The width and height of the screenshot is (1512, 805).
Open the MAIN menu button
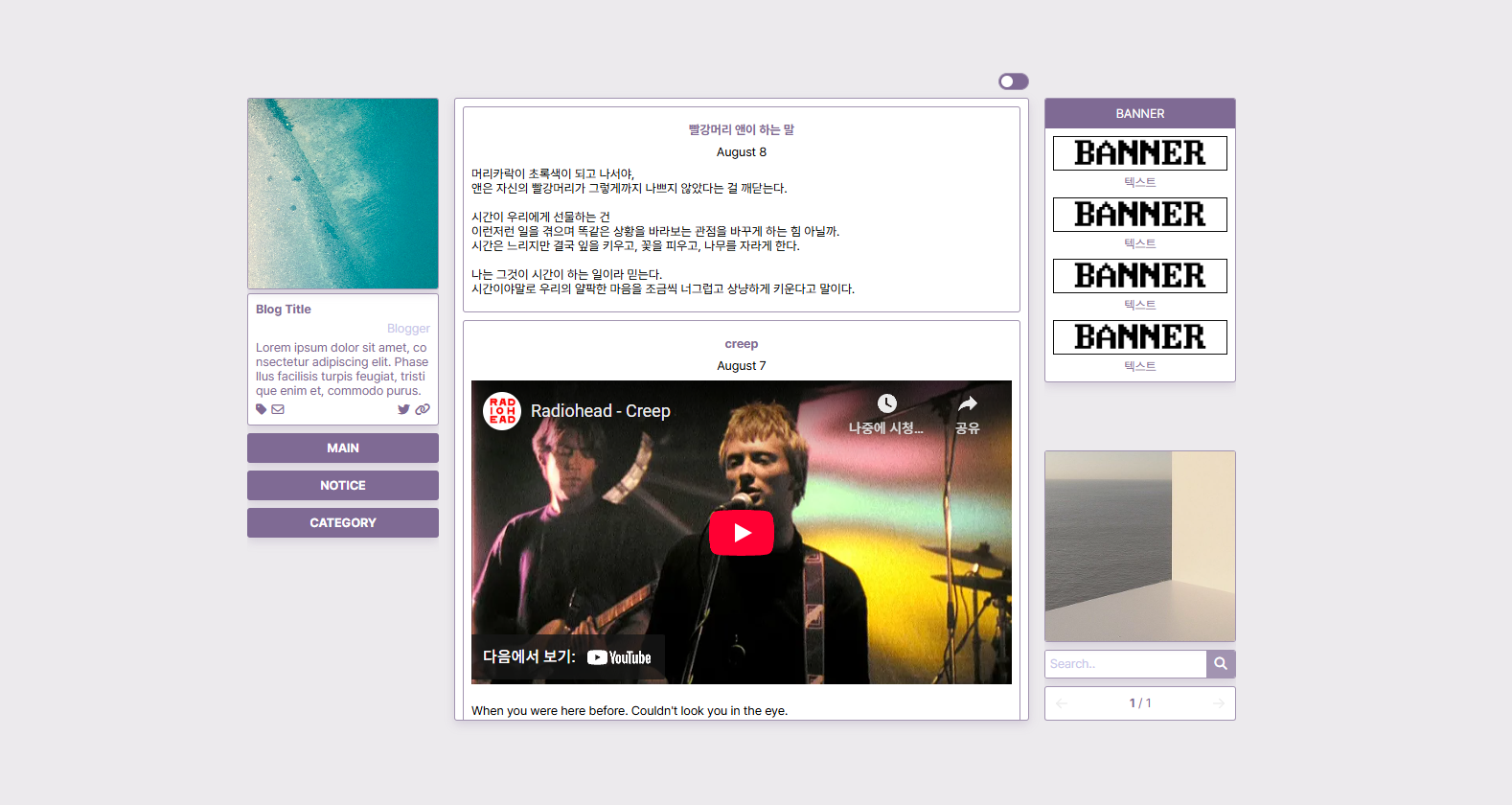click(x=343, y=448)
